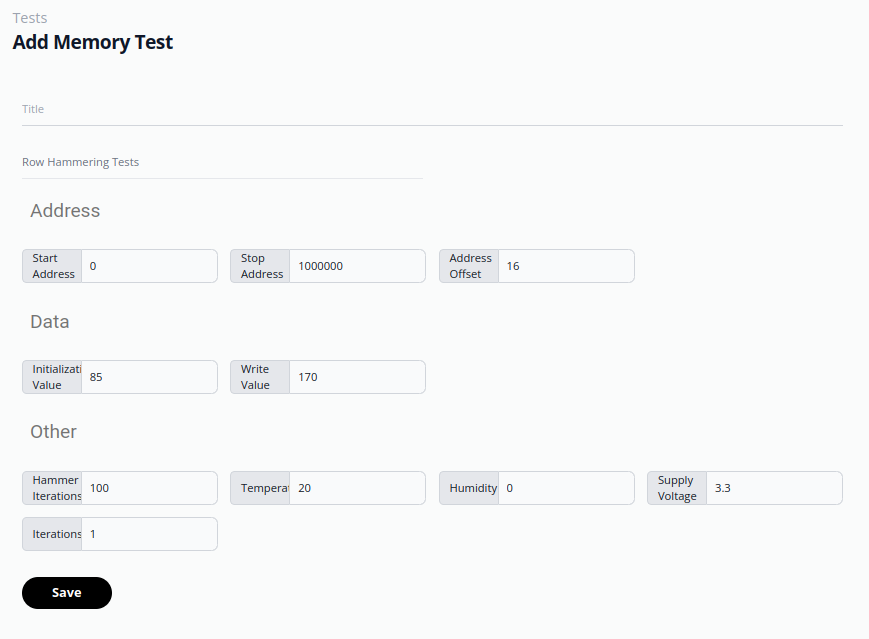Click the Tests breadcrumb link
Image resolution: width=869 pixels, height=639 pixels.
(x=30, y=18)
